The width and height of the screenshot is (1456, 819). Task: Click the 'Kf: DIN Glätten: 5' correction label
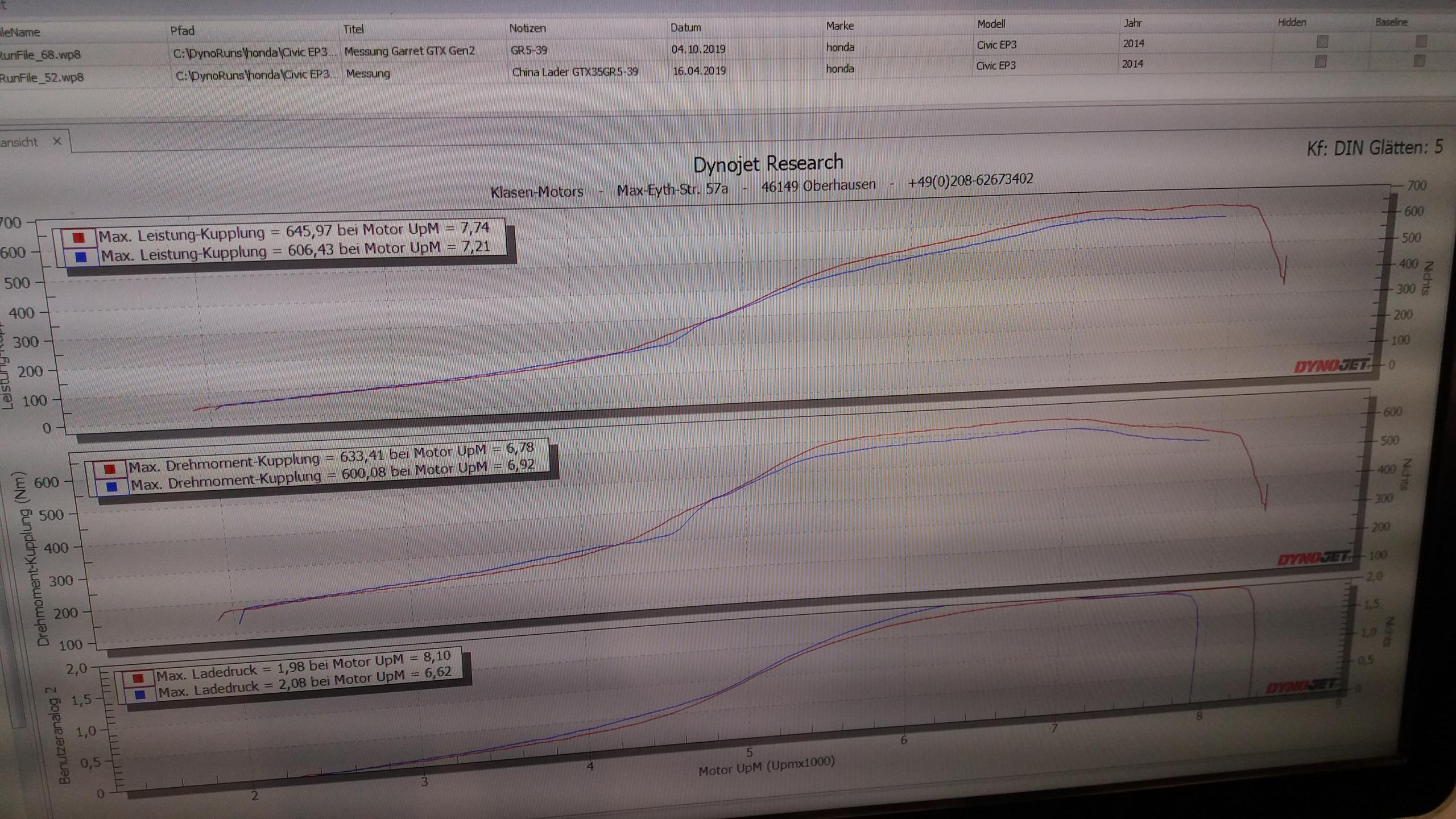pyautogui.click(x=1374, y=148)
